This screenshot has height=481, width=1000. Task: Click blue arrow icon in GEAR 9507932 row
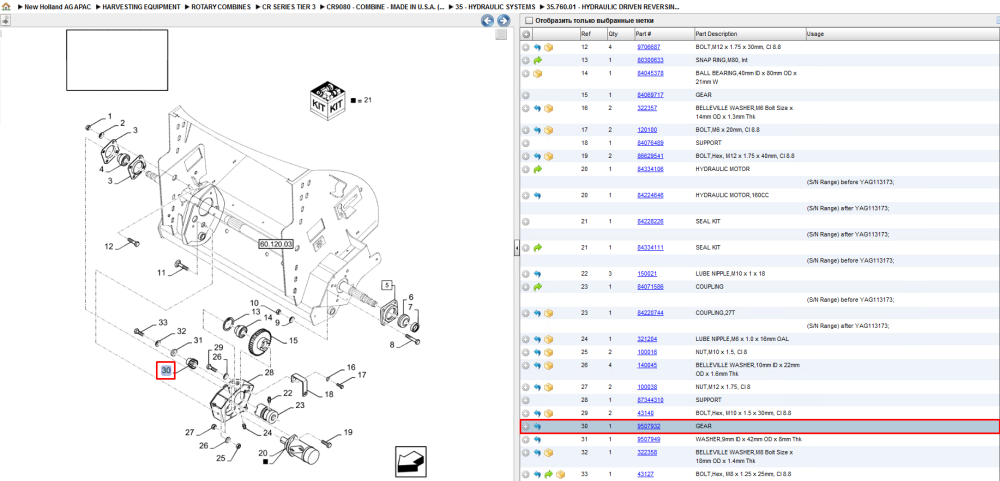(537, 426)
